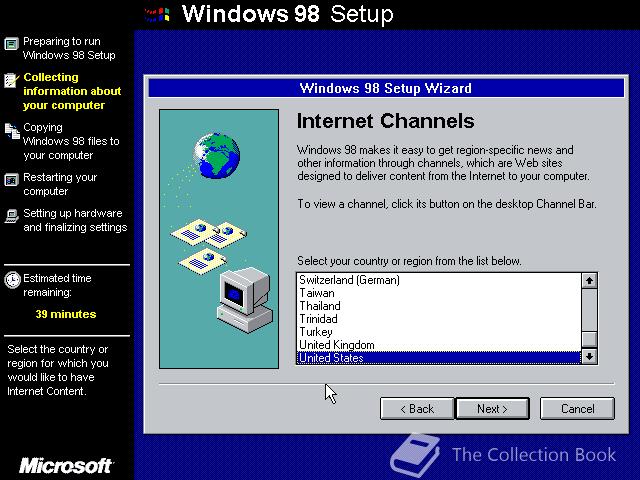The image size is (640, 480).
Task: Click the globe illustration in the wizard
Action: (x=217, y=155)
